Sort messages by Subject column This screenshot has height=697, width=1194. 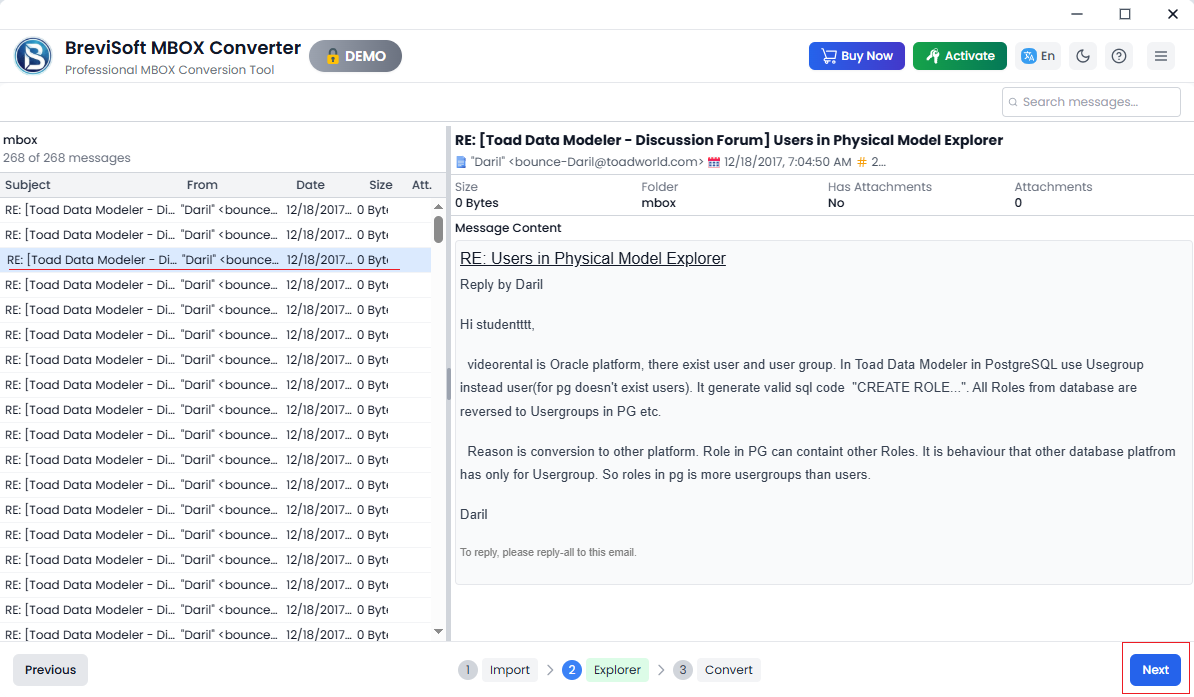[x=27, y=184]
